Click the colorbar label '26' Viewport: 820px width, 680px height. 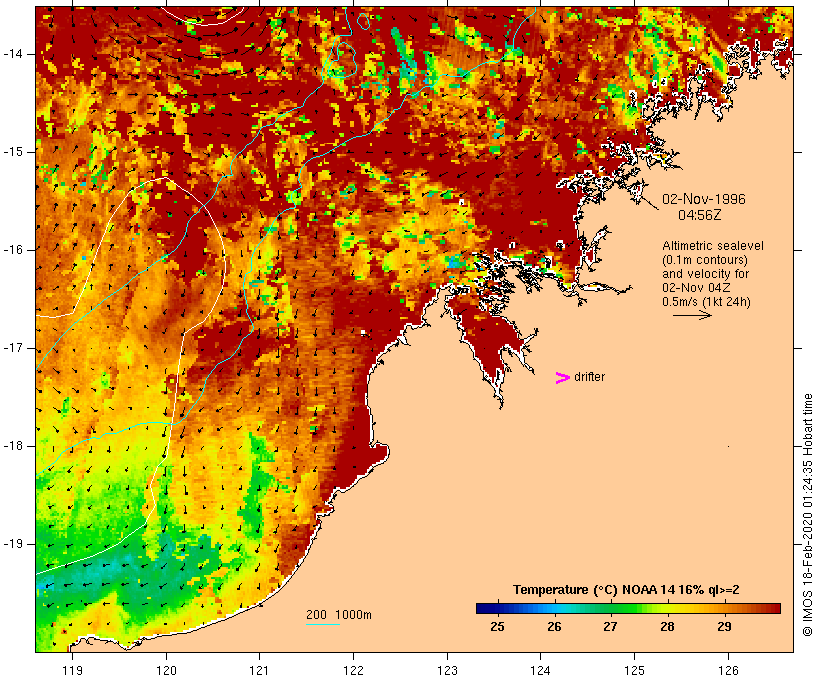[554, 626]
